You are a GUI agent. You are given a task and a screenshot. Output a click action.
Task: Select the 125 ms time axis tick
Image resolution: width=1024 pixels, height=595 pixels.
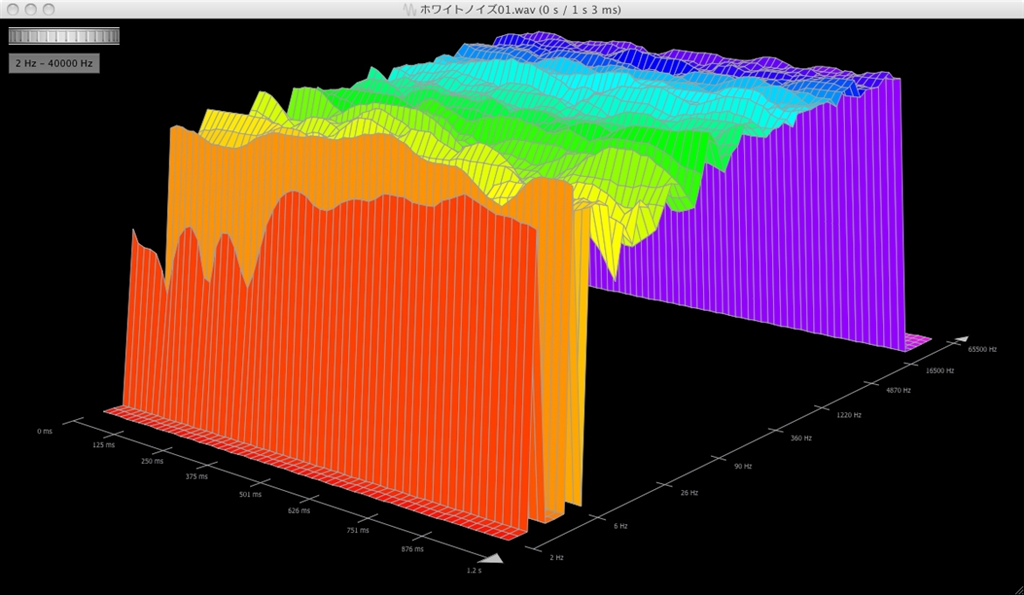pos(103,445)
